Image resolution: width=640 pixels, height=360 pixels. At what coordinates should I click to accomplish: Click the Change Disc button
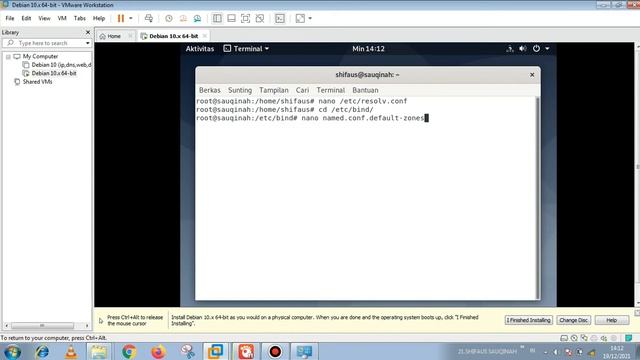[573, 320]
